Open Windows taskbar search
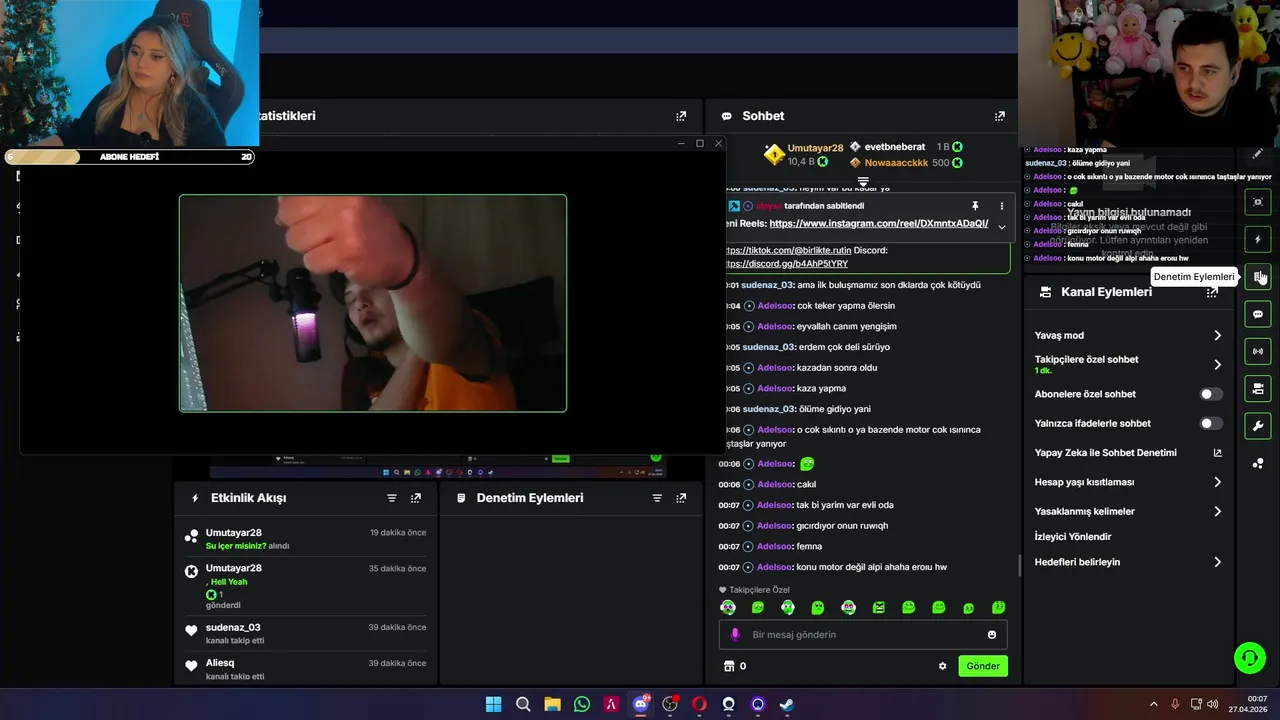Viewport: 1280px width, 720px height. [x=523, y=704]
